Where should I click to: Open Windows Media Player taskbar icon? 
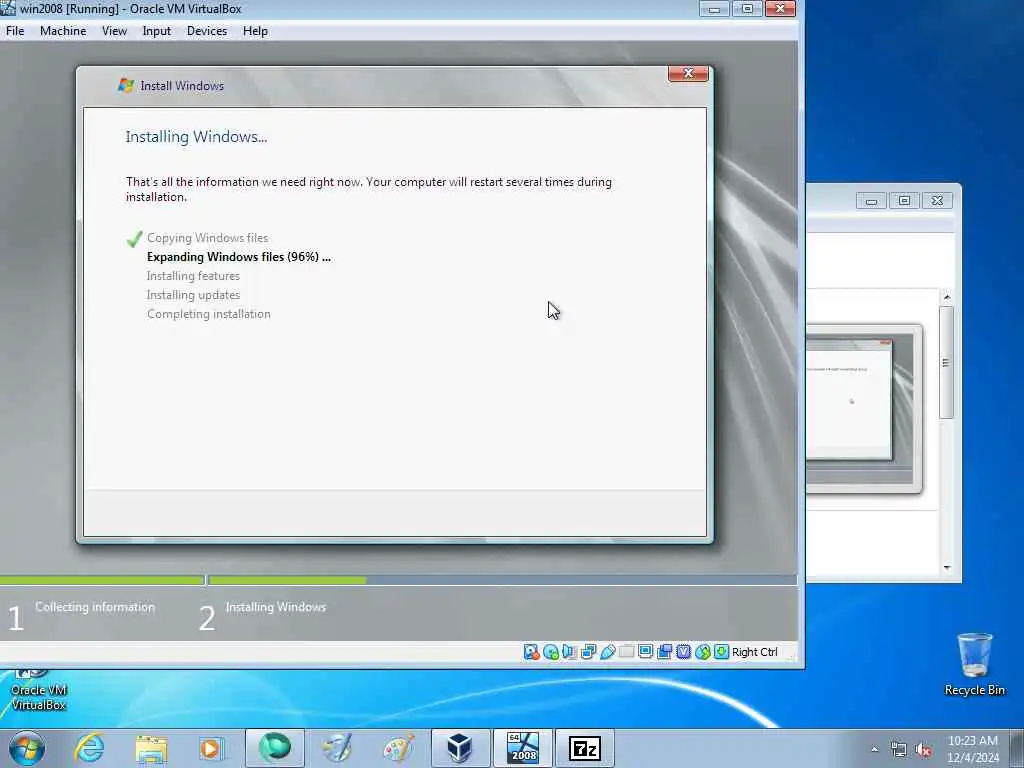click(212, 748)
